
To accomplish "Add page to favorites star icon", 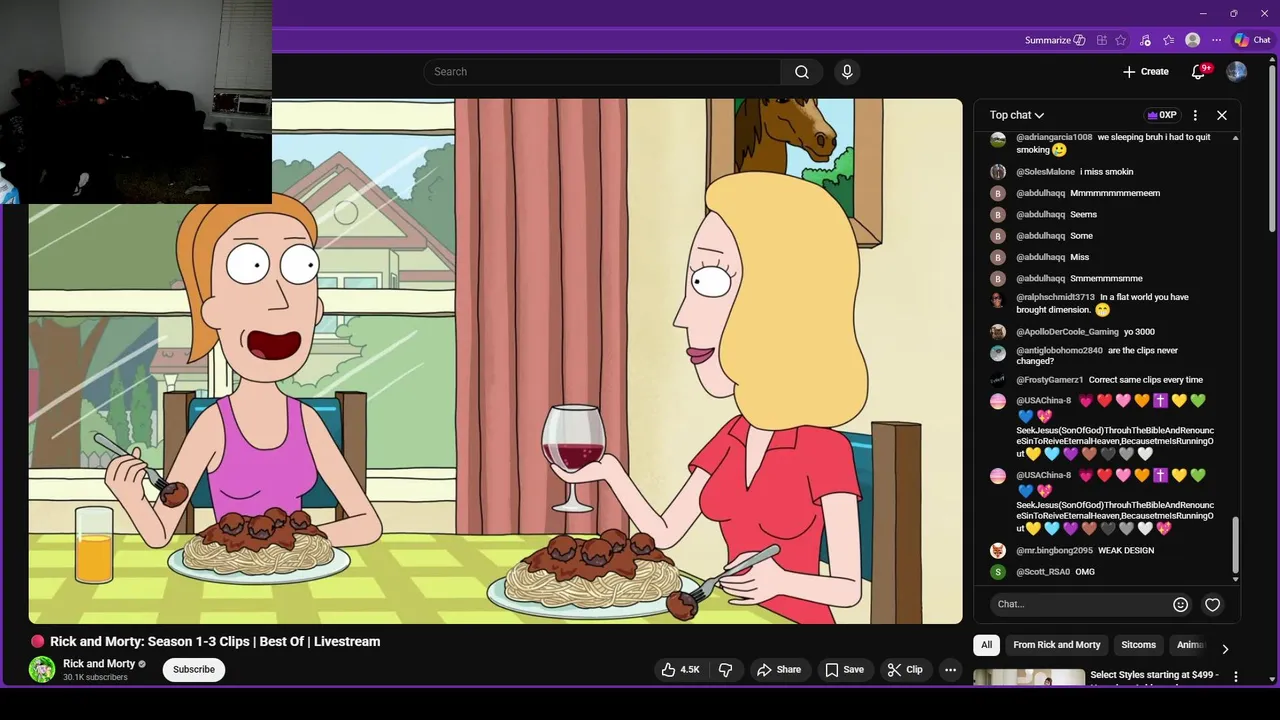I will pos(1121,40).
